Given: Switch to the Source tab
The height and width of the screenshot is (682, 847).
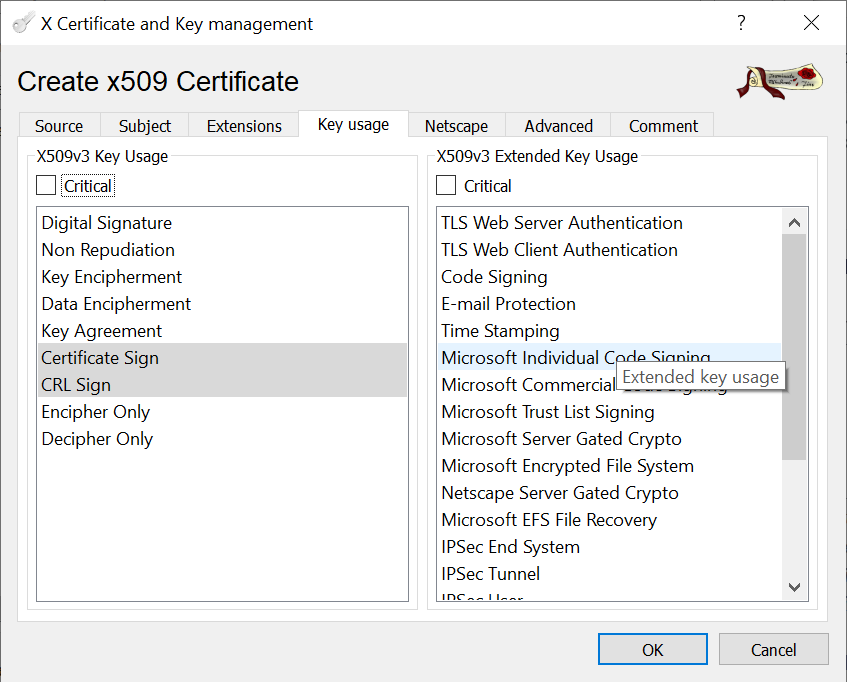Looking at the screenshot, I should (59, 126).
